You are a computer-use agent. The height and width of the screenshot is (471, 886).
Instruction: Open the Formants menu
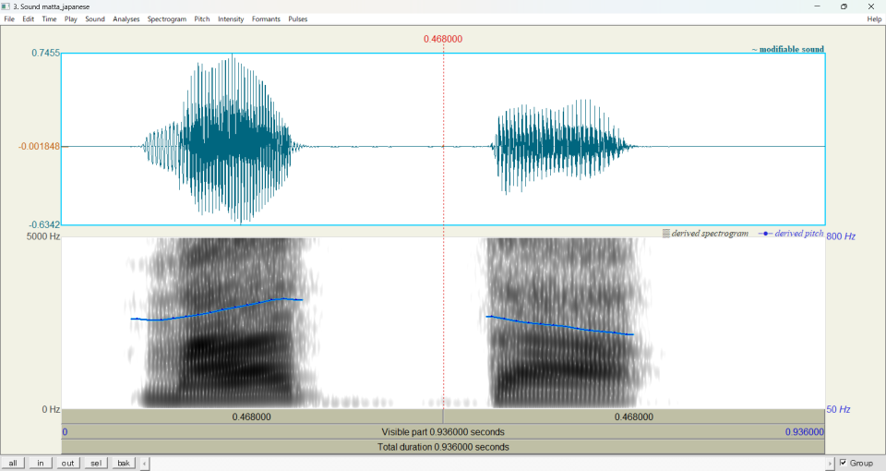tap(266, 19)
